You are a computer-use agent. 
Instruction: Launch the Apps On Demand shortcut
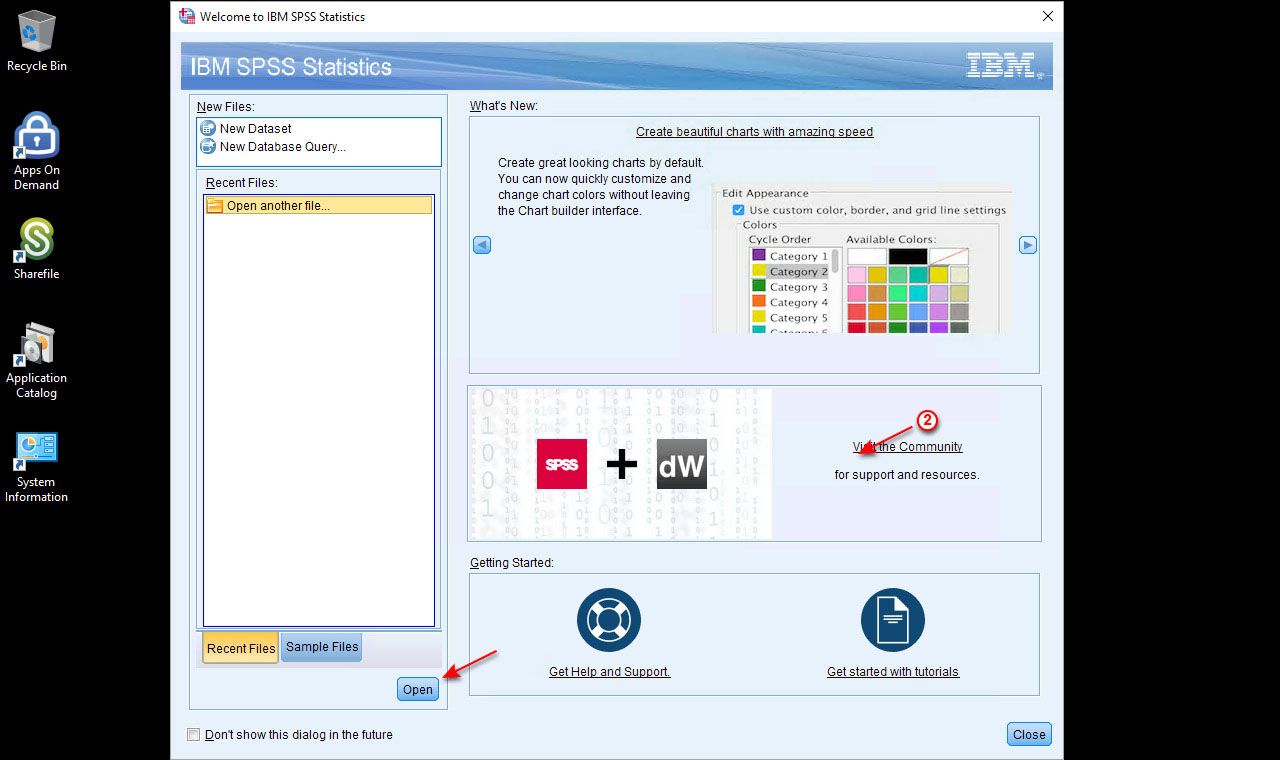coord(37,136)
